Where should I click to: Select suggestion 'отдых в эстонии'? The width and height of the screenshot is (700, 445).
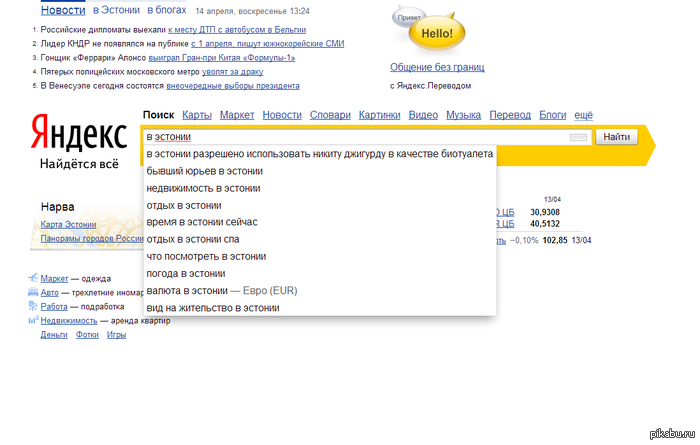320,205
